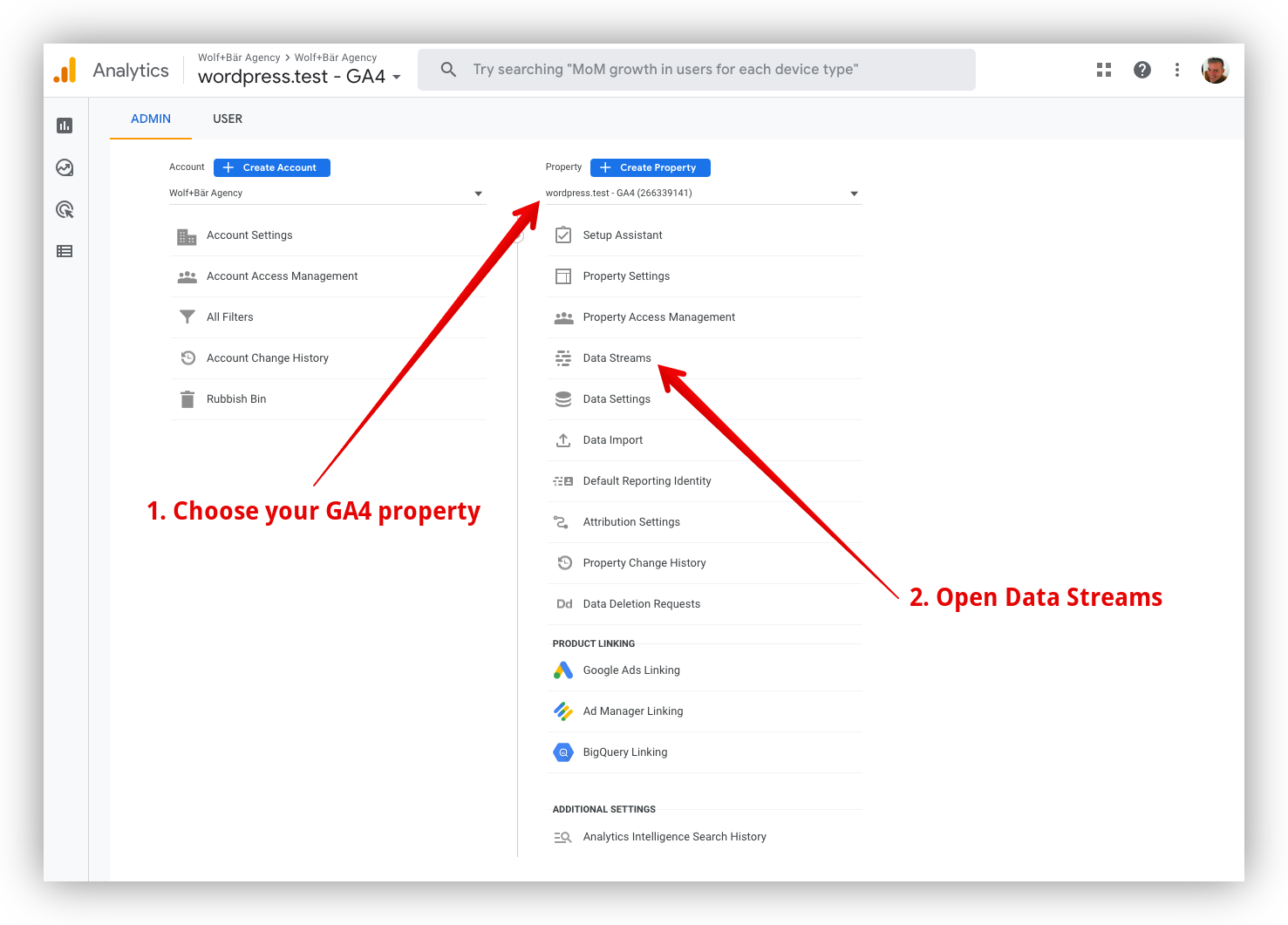Open Rubbish Bin
Image resolution: width=1288 pixels, height=925 pixels.
point(328,399)
